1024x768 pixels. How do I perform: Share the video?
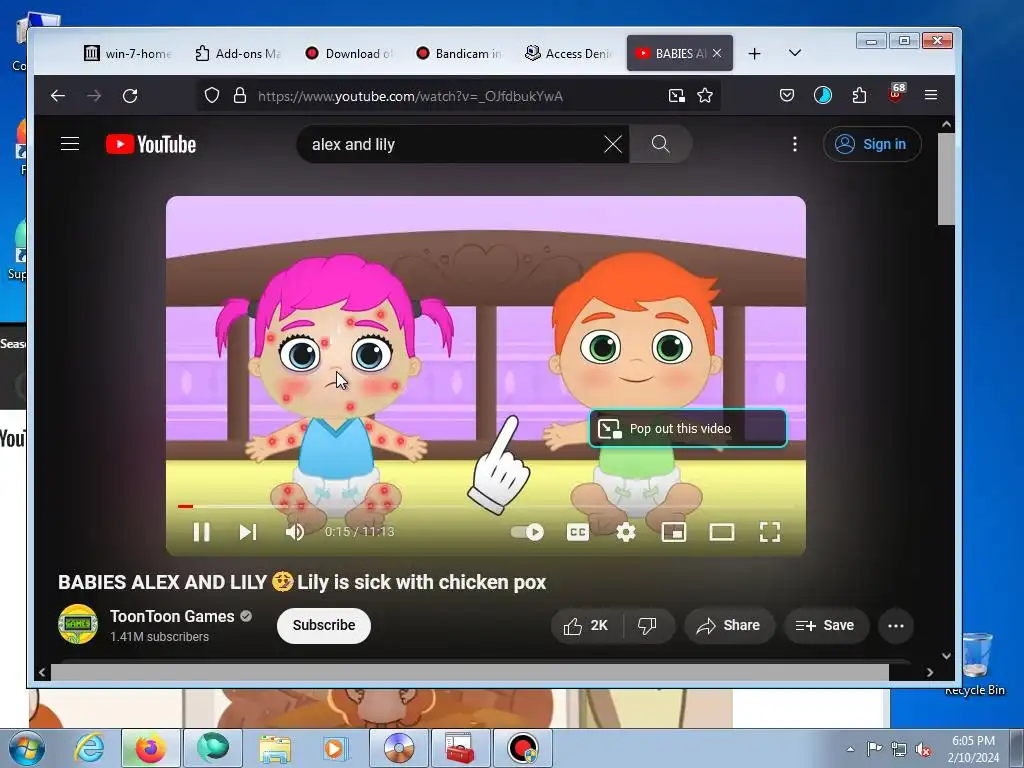coord(729,626)
